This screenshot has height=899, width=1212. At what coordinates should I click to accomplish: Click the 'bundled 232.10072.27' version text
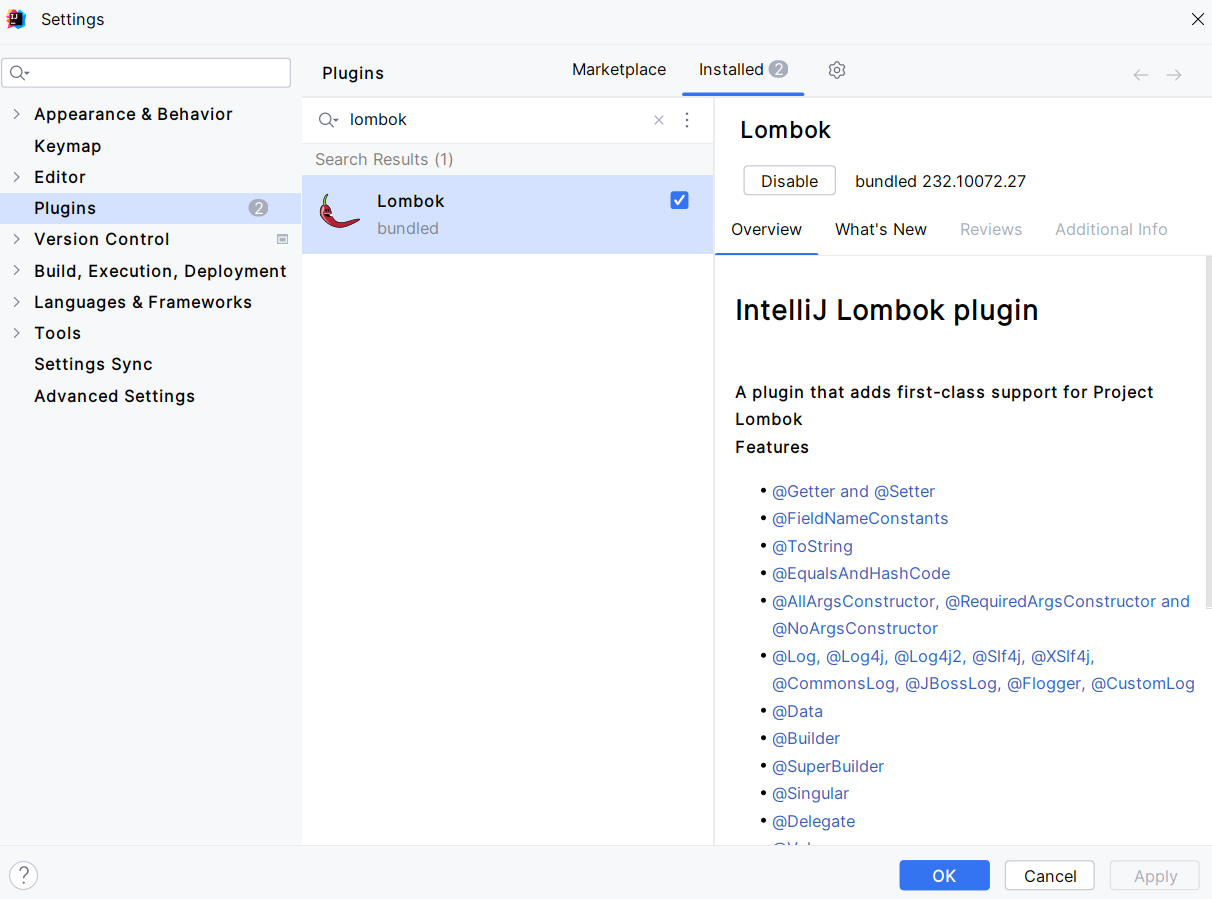[x=940, y=181]
